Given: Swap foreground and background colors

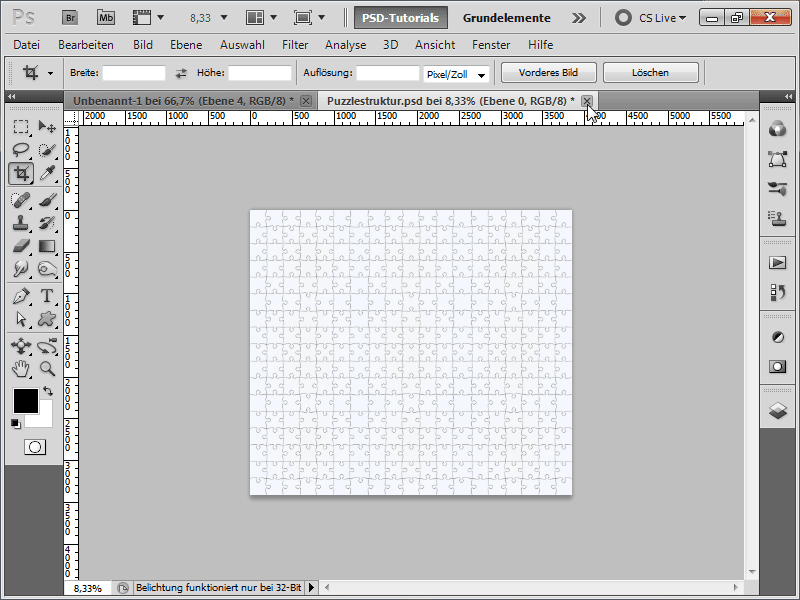Looking at the screenshot, I should (48, 391).
